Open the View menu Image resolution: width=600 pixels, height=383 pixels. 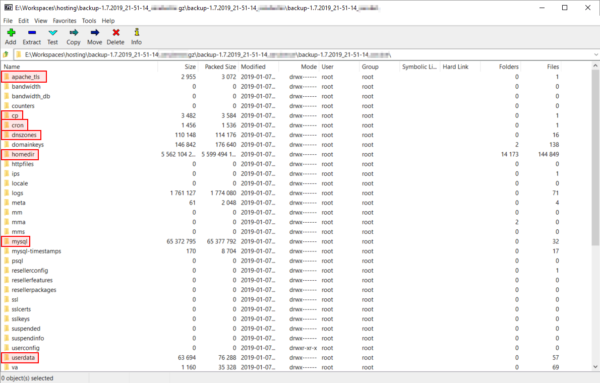(x=41, y=21)
